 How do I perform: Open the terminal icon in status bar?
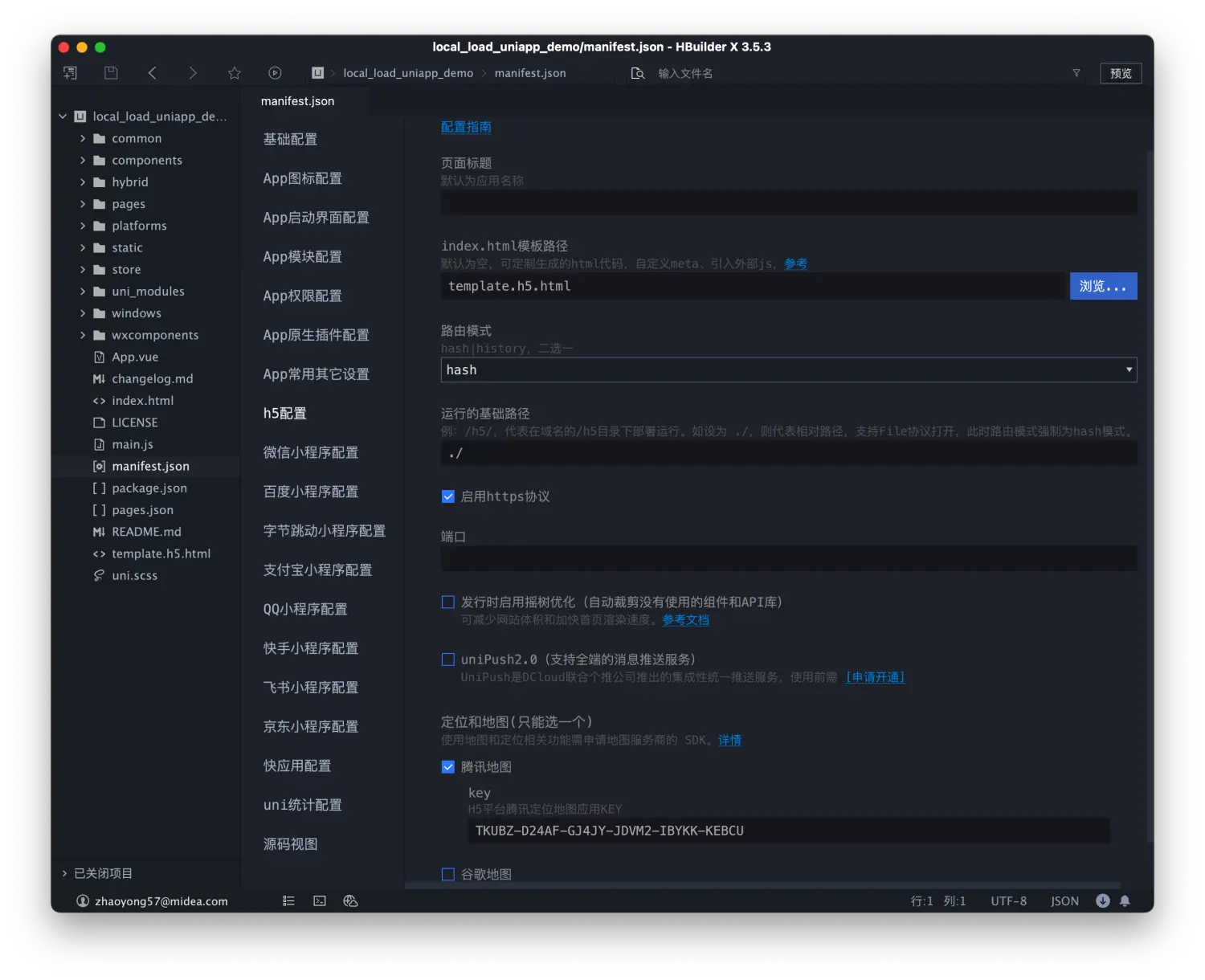pyautogui.click(x=320, y=901)
